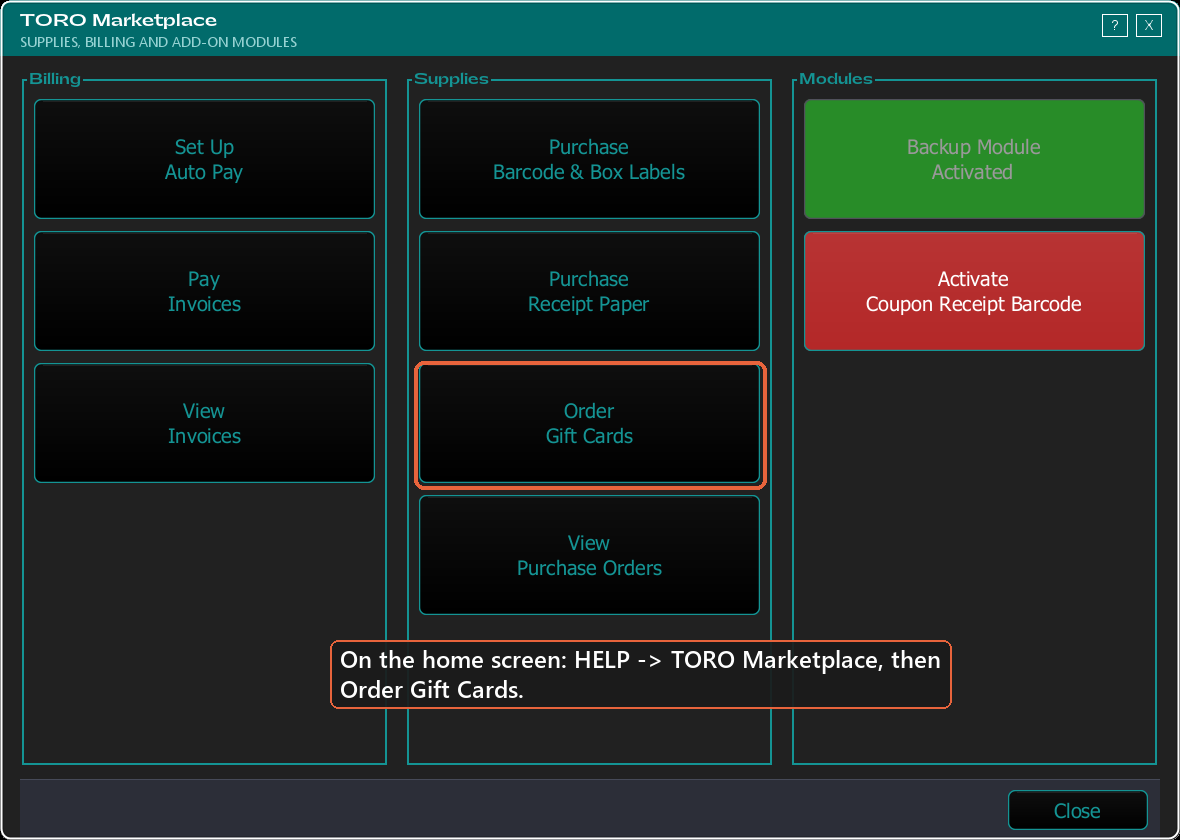Open Pay Invoices
This screenshot has width=1180, height=840.
(x=204, y=291)
